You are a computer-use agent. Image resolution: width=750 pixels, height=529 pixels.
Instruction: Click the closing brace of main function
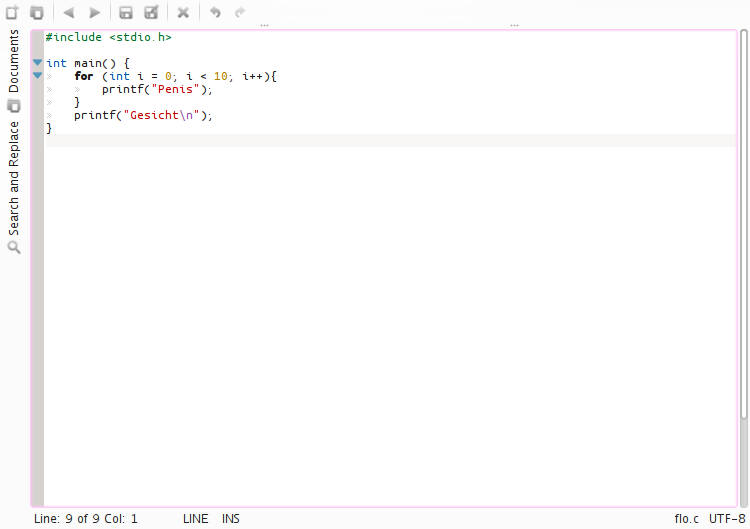(x=49, y=128)
